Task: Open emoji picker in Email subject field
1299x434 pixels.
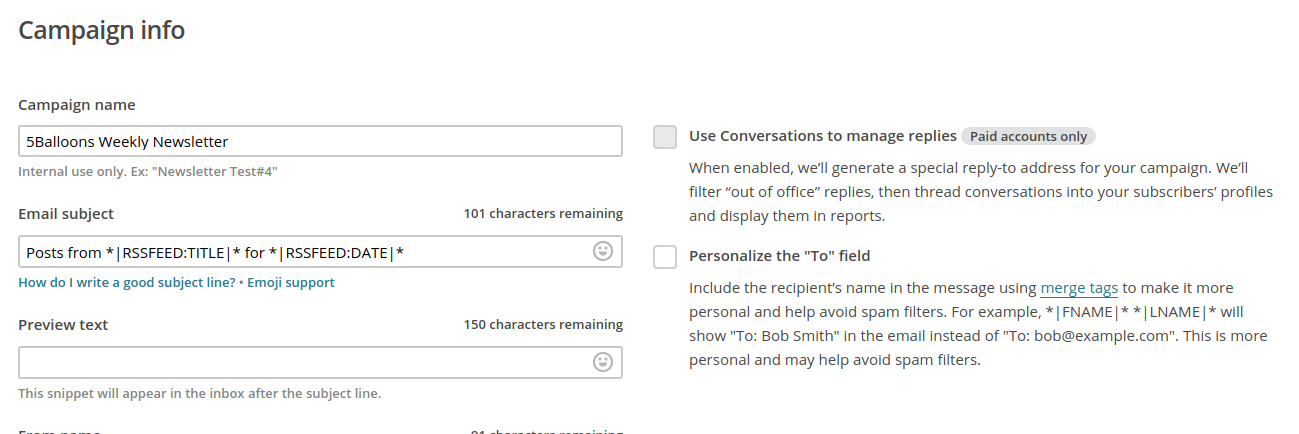Action: click(603, 251)
